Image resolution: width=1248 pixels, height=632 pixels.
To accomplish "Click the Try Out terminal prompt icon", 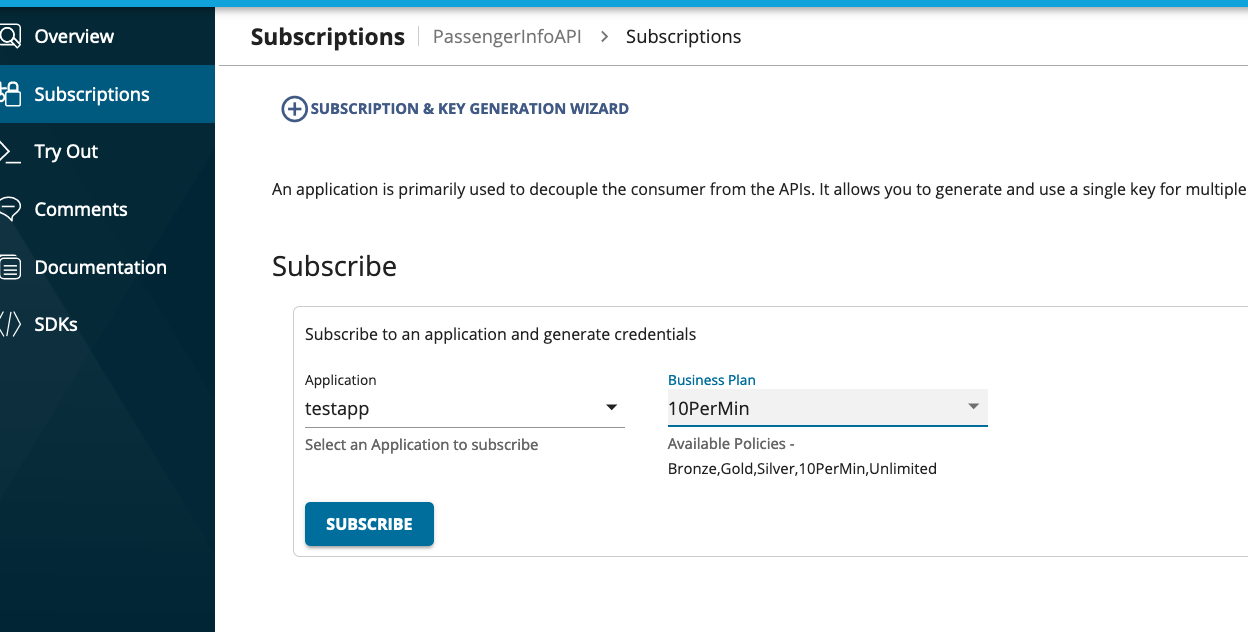I will tap(10, 152).
